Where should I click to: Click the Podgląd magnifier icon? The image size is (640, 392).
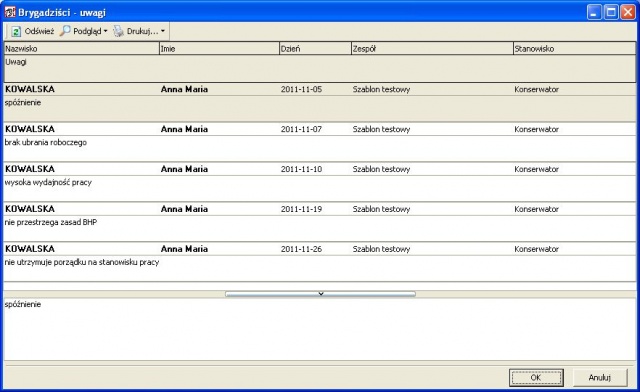tap(65, 31)
